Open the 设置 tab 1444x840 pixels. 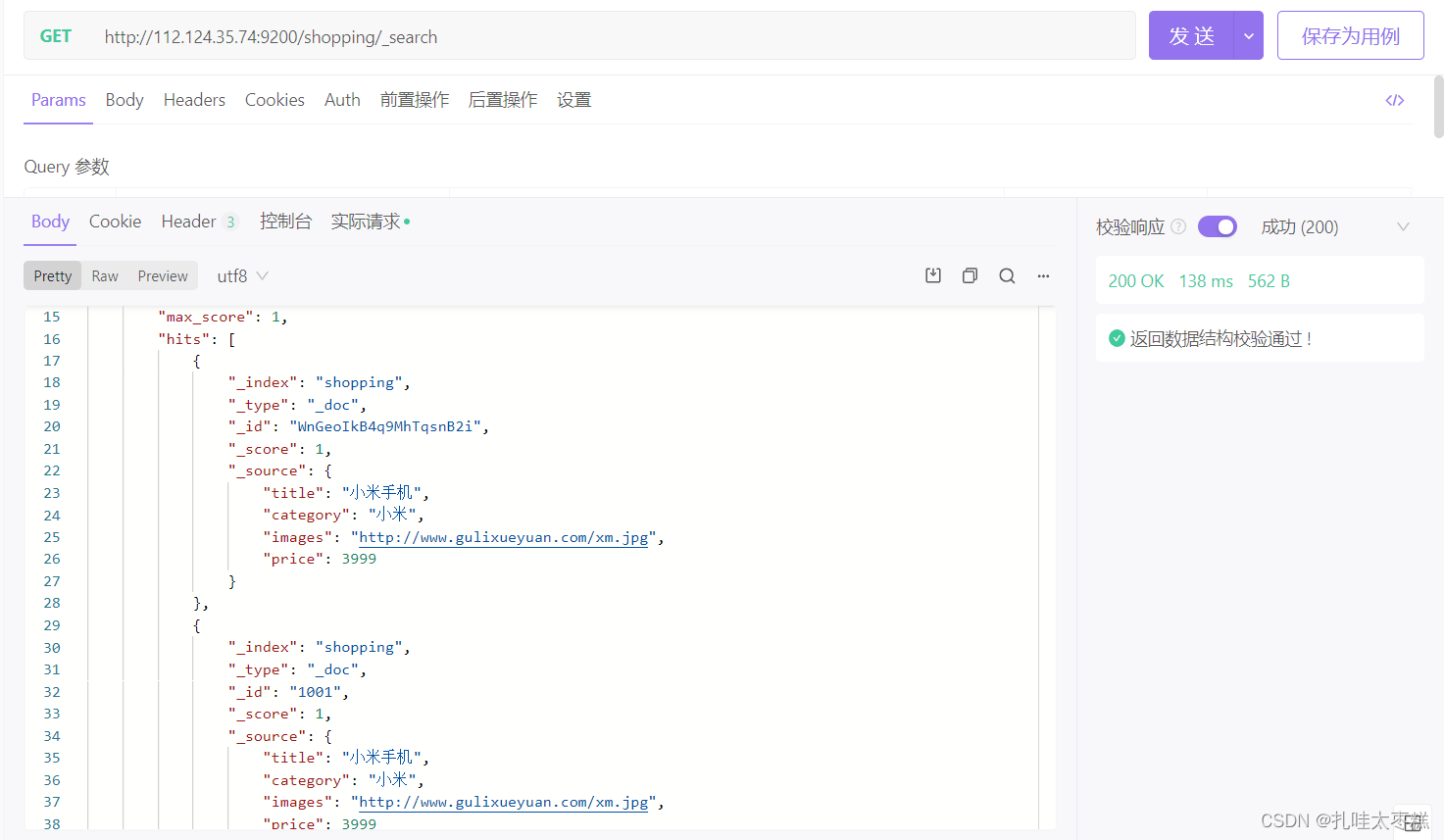[x=574, y=100]
